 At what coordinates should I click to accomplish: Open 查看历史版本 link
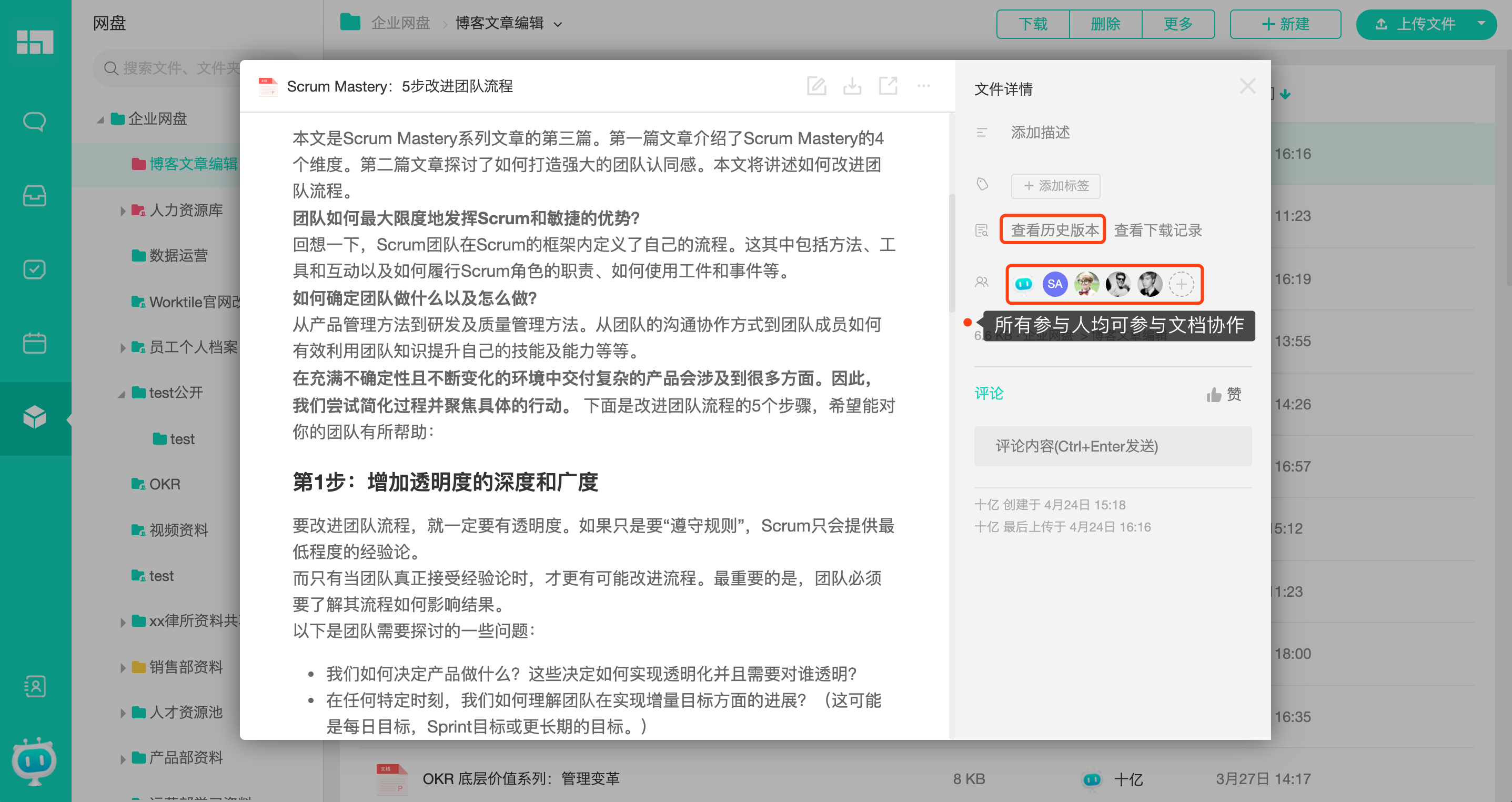pyautogui.click(x=1054, y=230)
